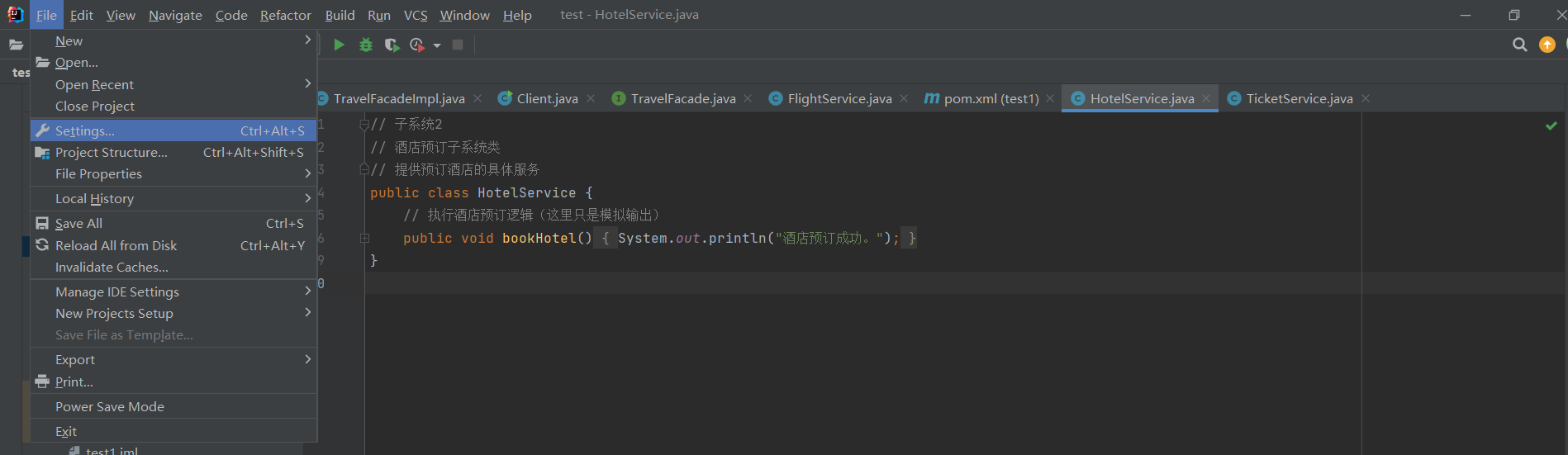
Task: Switch to Client.java tab
Action: point(547,98)
